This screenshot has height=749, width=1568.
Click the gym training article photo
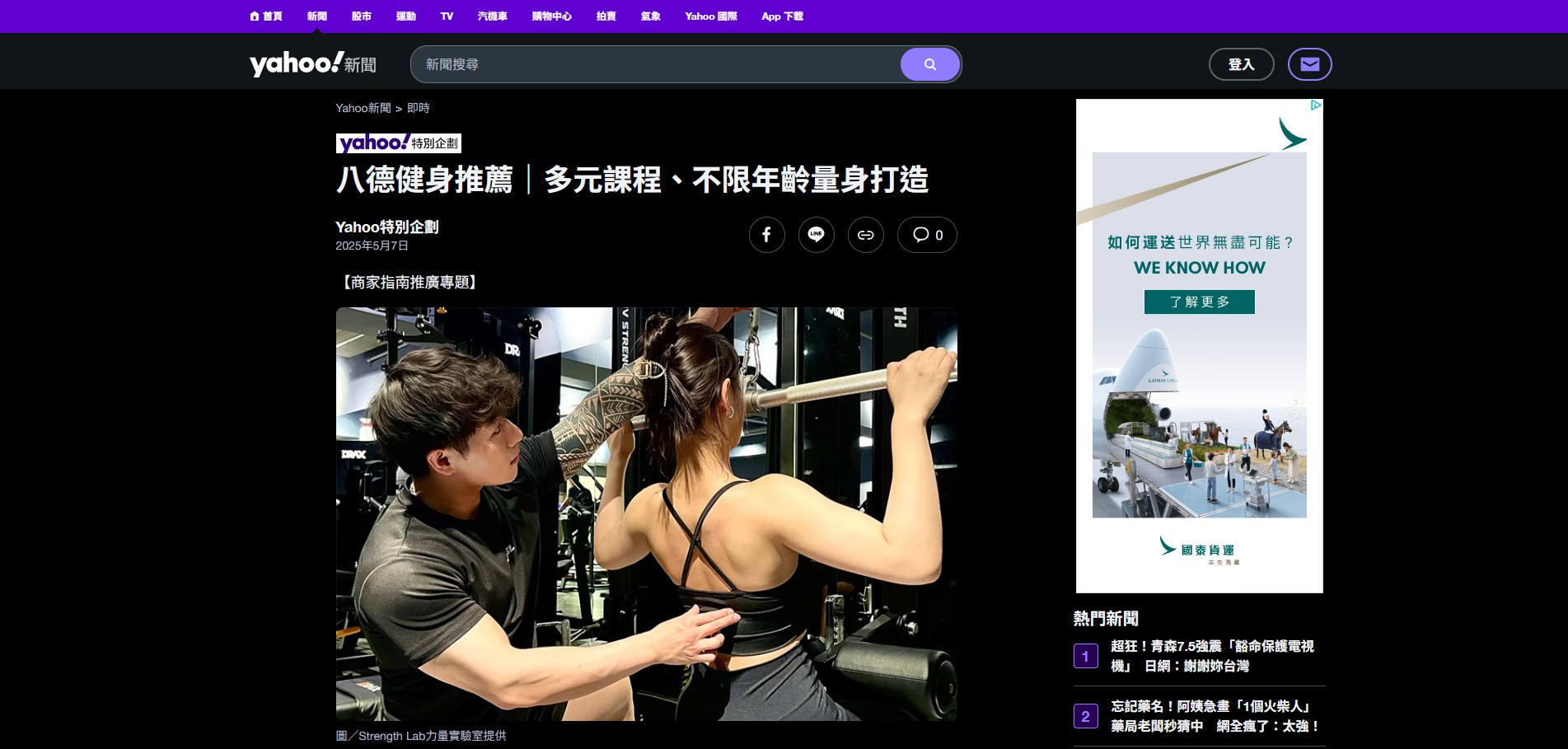click(x=646, y=513)
